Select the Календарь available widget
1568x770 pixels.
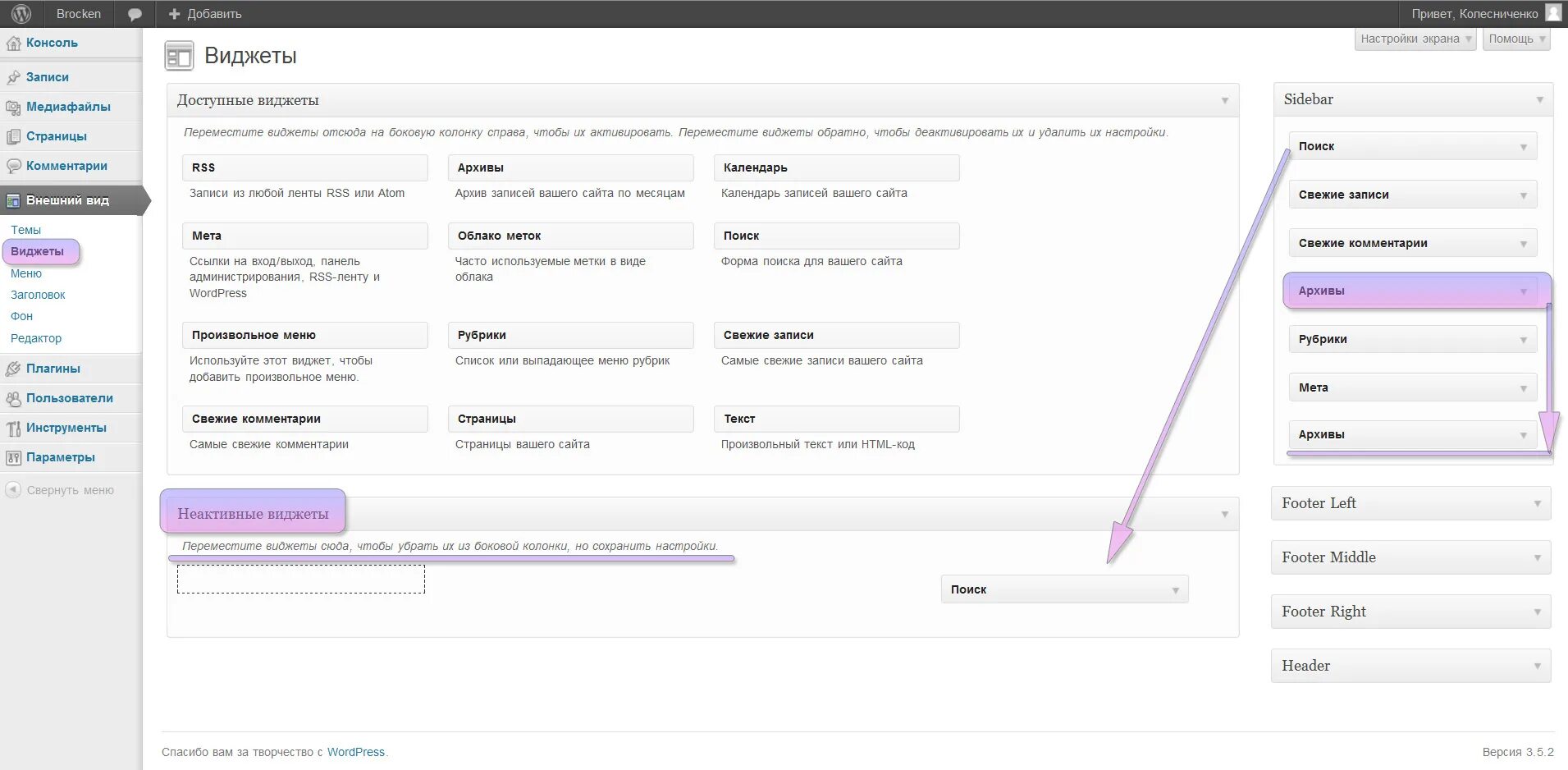click(x=836, y=167)
